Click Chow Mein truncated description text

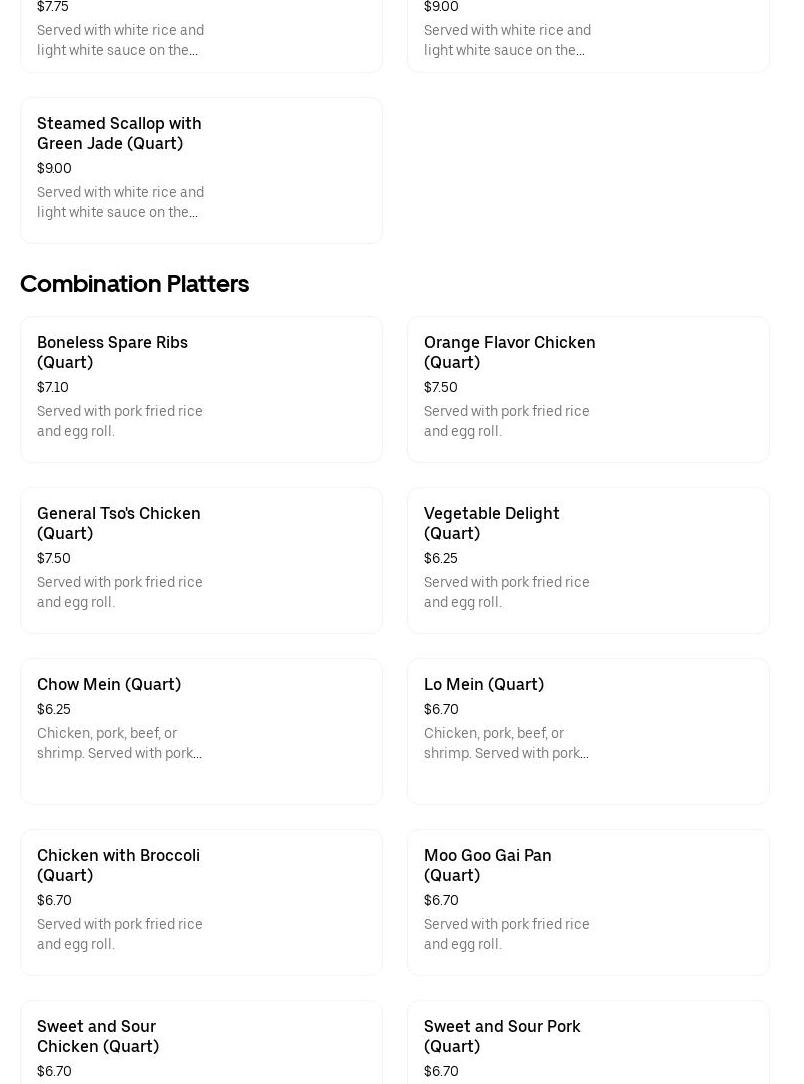[119, 743]
